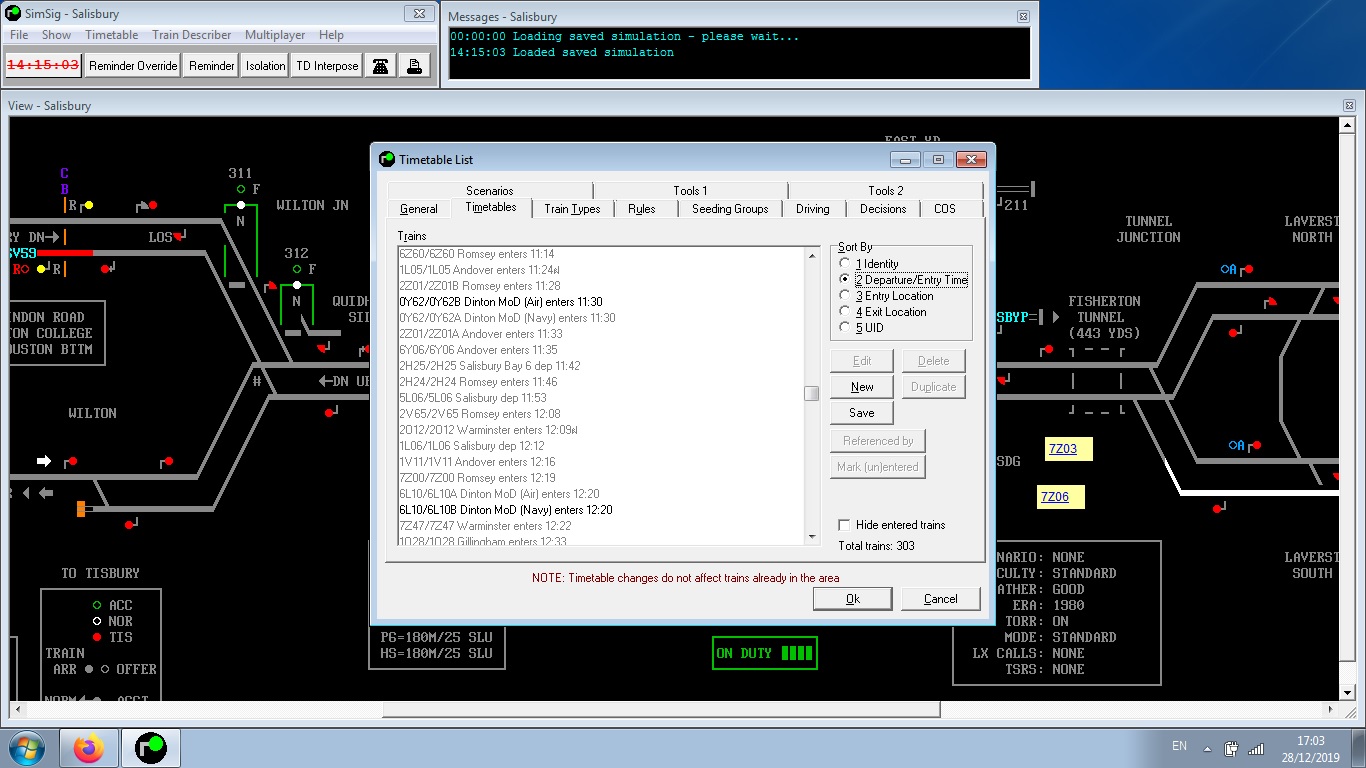The image size is (1366, 768).
Task: Click the train berth label 7Z03
Action: (1069, 449)
